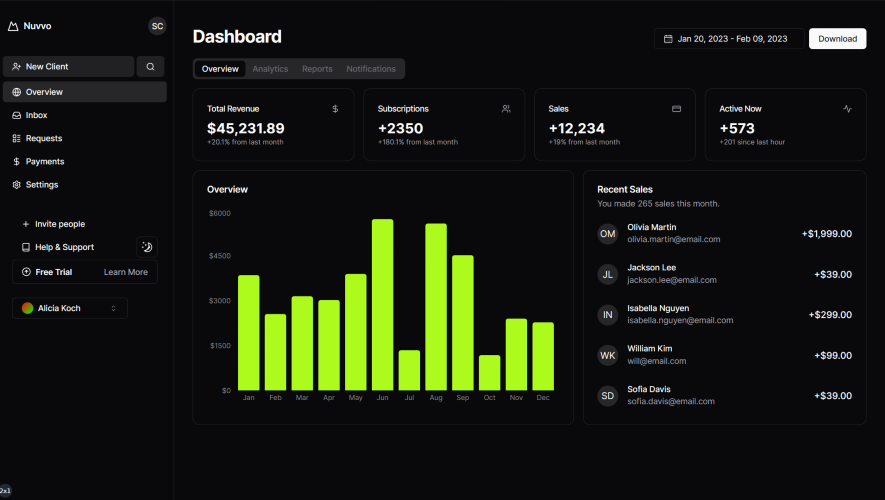Click the dollar icon on the Total Revenue card
The height and width of the screenshot is (500, 885).
point(335,109)
